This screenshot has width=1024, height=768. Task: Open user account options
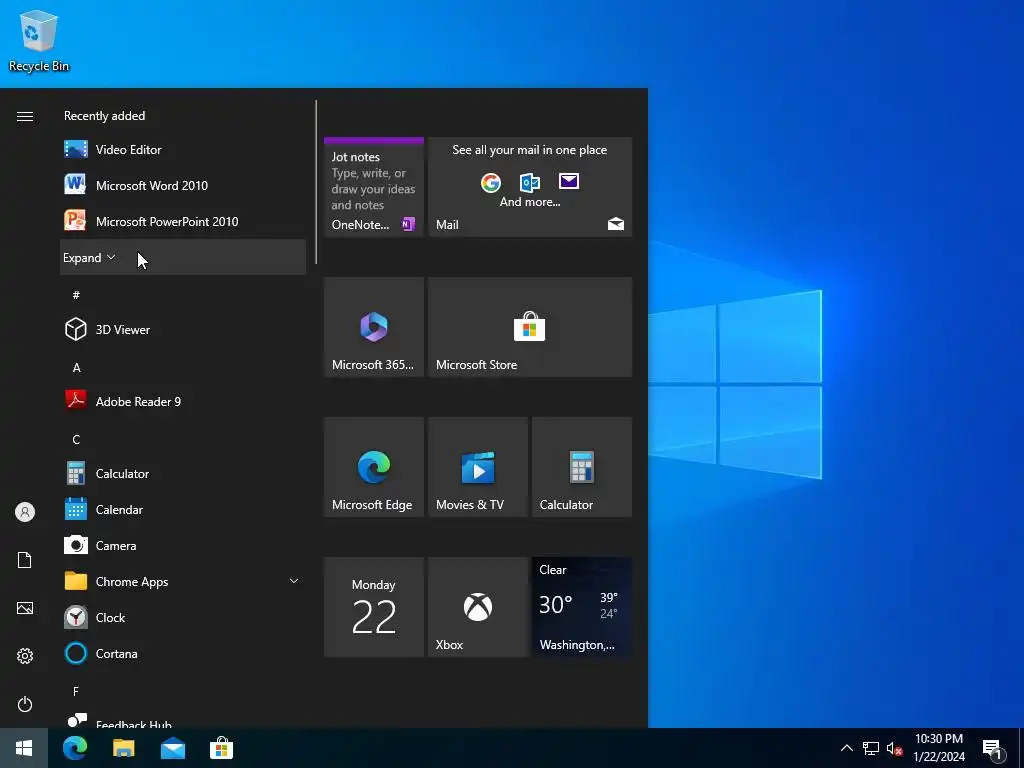[25, 512]
